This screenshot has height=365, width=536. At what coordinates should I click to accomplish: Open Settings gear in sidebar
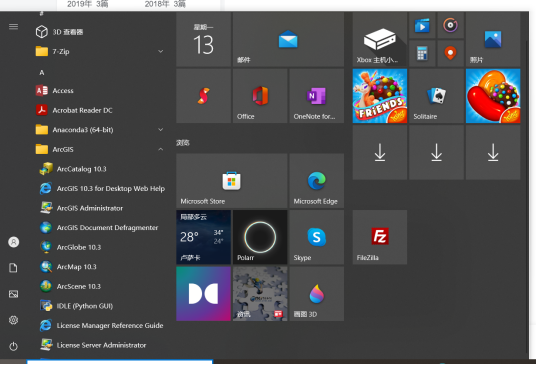coord(13,320)
